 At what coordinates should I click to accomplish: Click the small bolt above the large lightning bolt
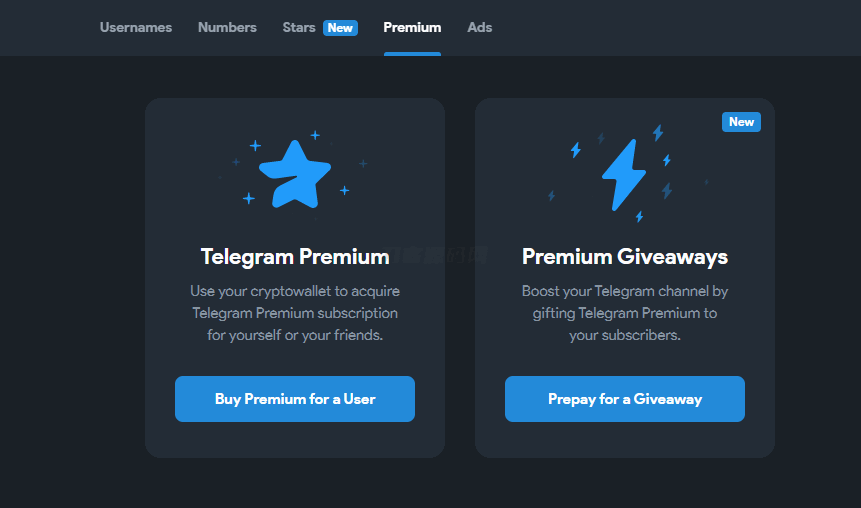tap(658, 132)
